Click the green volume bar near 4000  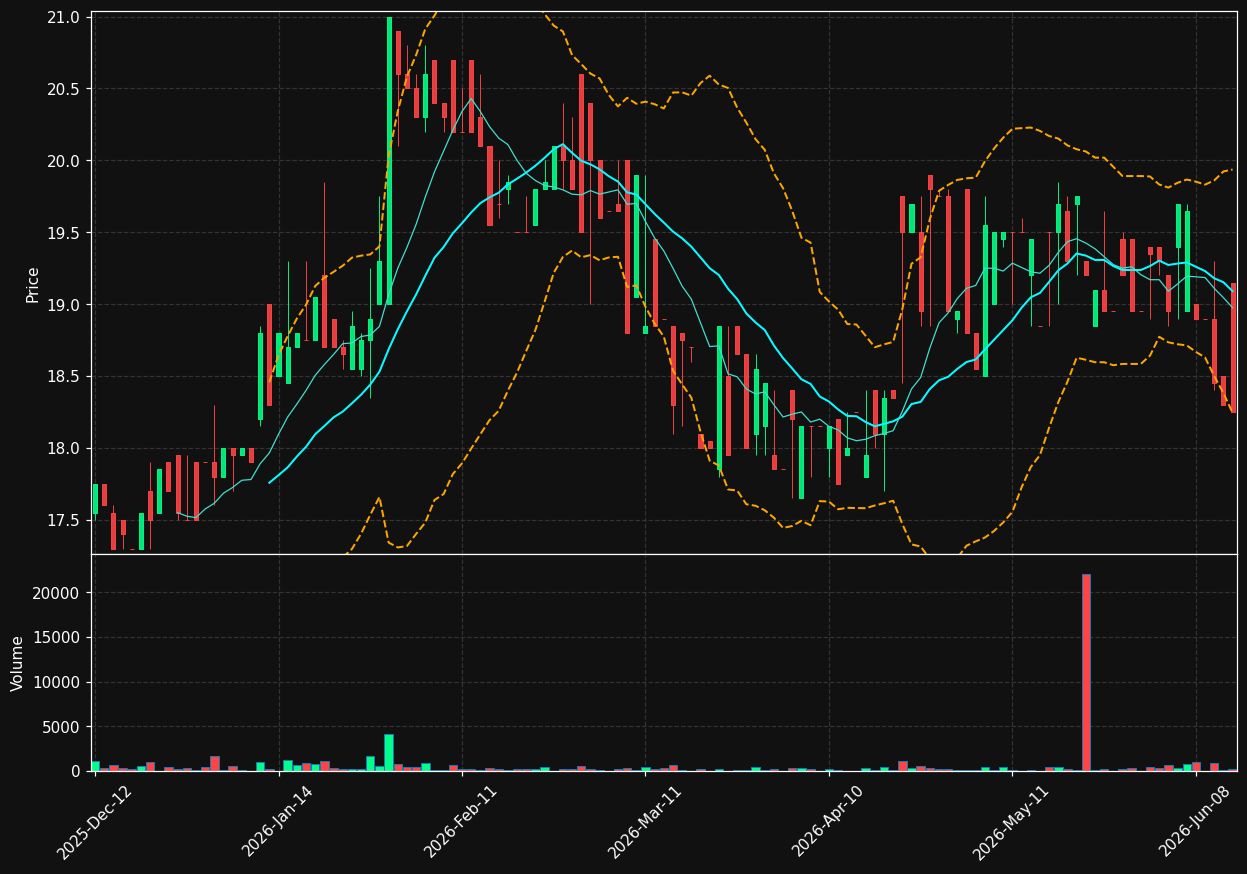(x=389, y=753)
